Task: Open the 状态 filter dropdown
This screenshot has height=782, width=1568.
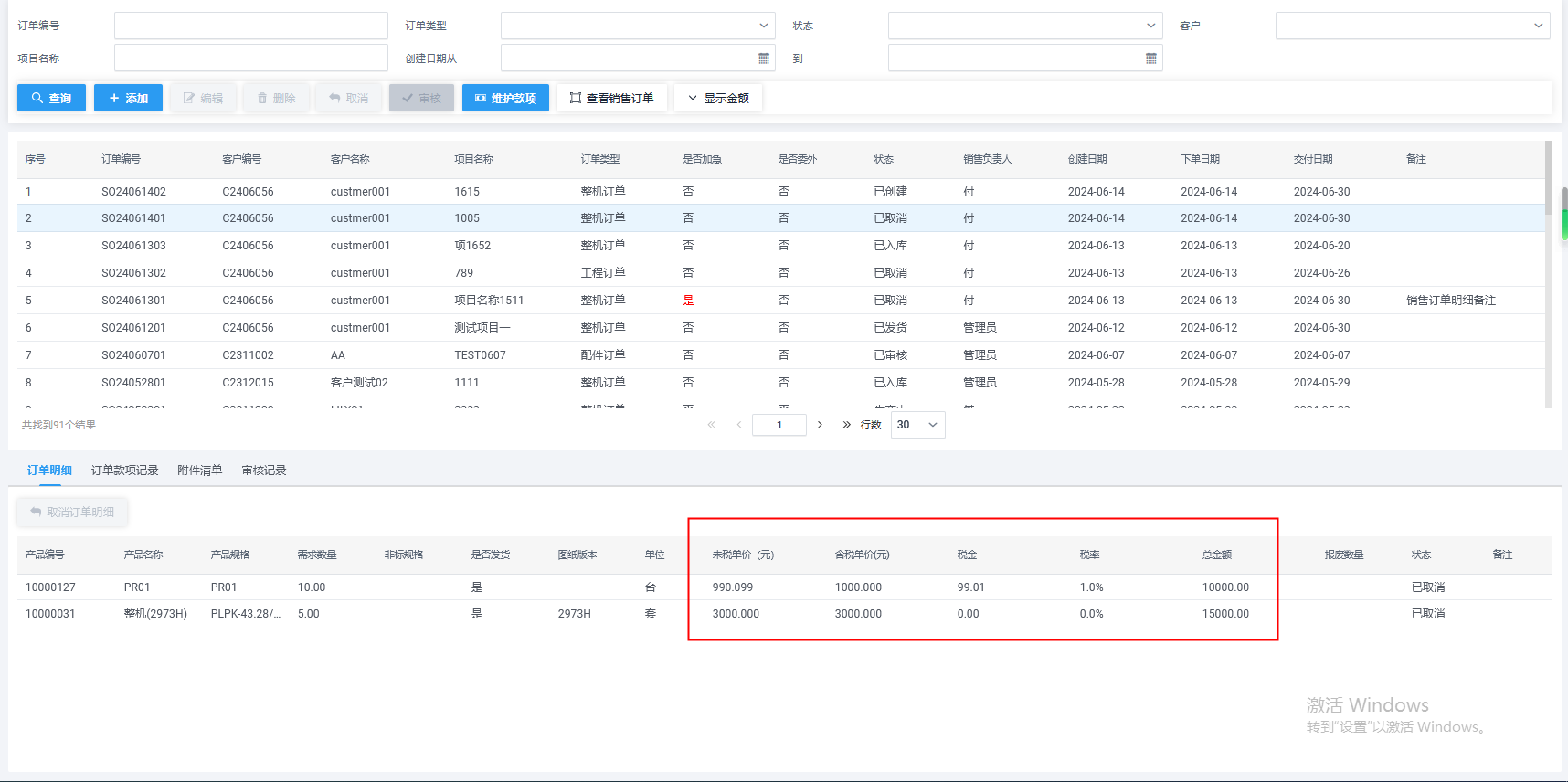Action: point(1025,26)
